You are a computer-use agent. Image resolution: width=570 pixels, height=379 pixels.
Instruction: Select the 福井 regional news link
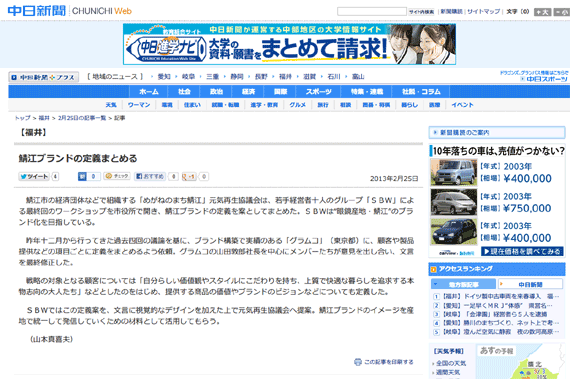[285, 77]
